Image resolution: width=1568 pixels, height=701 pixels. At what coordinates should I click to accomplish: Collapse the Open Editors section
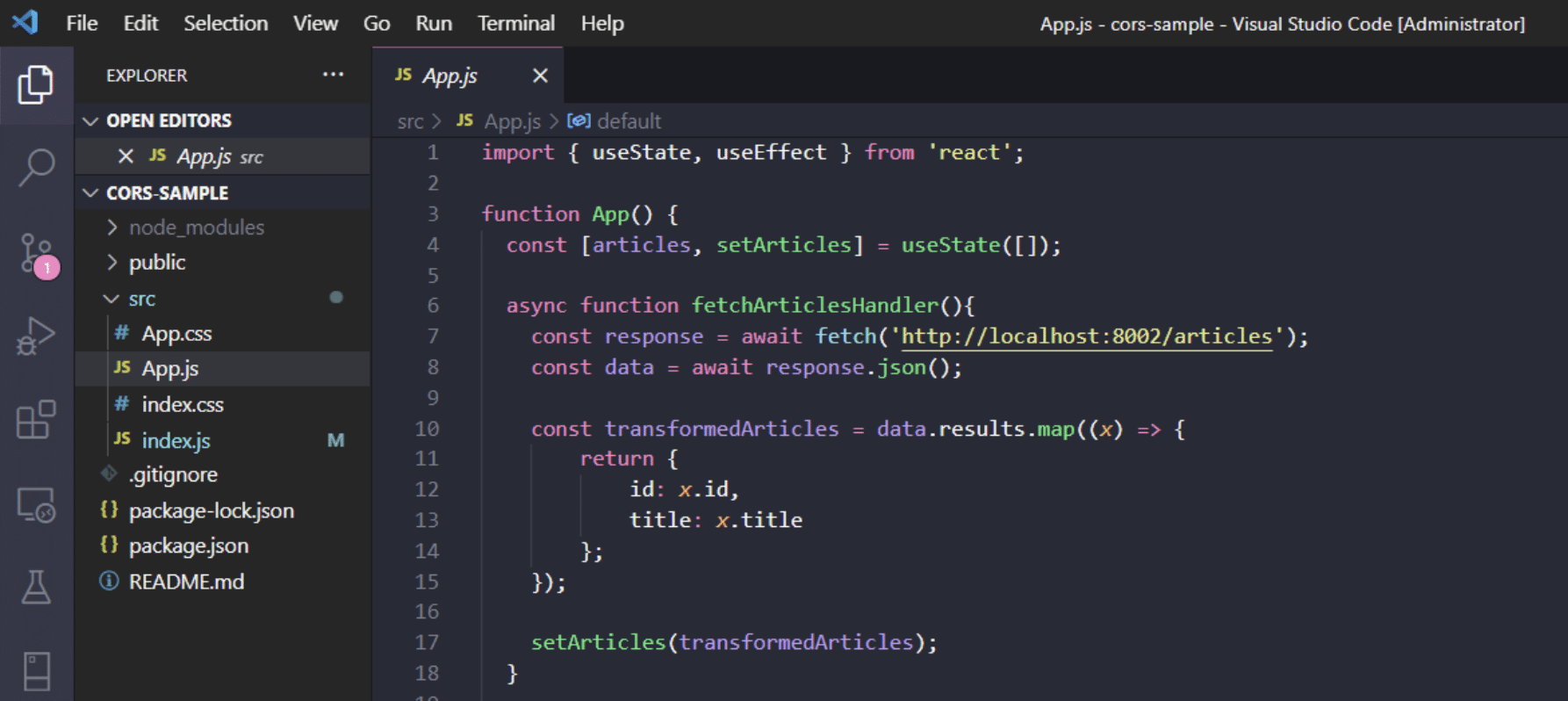90,120
